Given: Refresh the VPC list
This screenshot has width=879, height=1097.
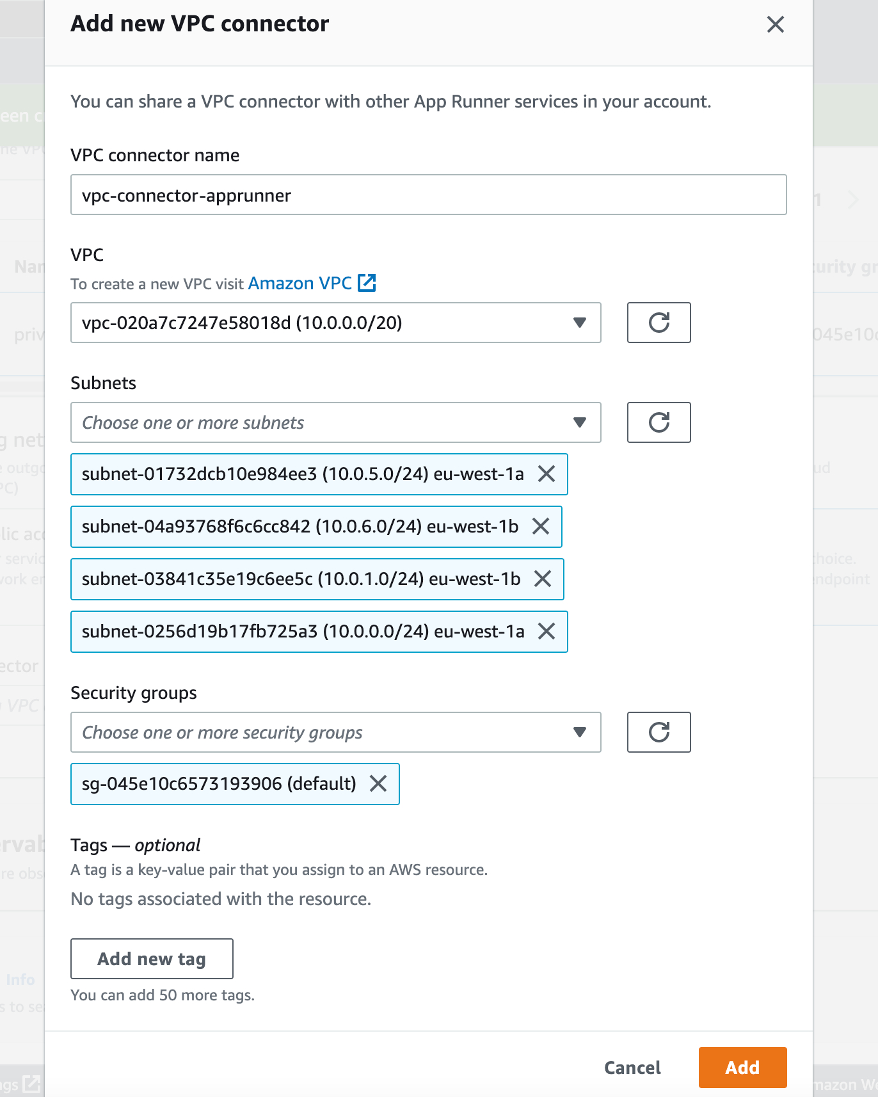Looking at the screenshot, I should click(x=658, y=322).
